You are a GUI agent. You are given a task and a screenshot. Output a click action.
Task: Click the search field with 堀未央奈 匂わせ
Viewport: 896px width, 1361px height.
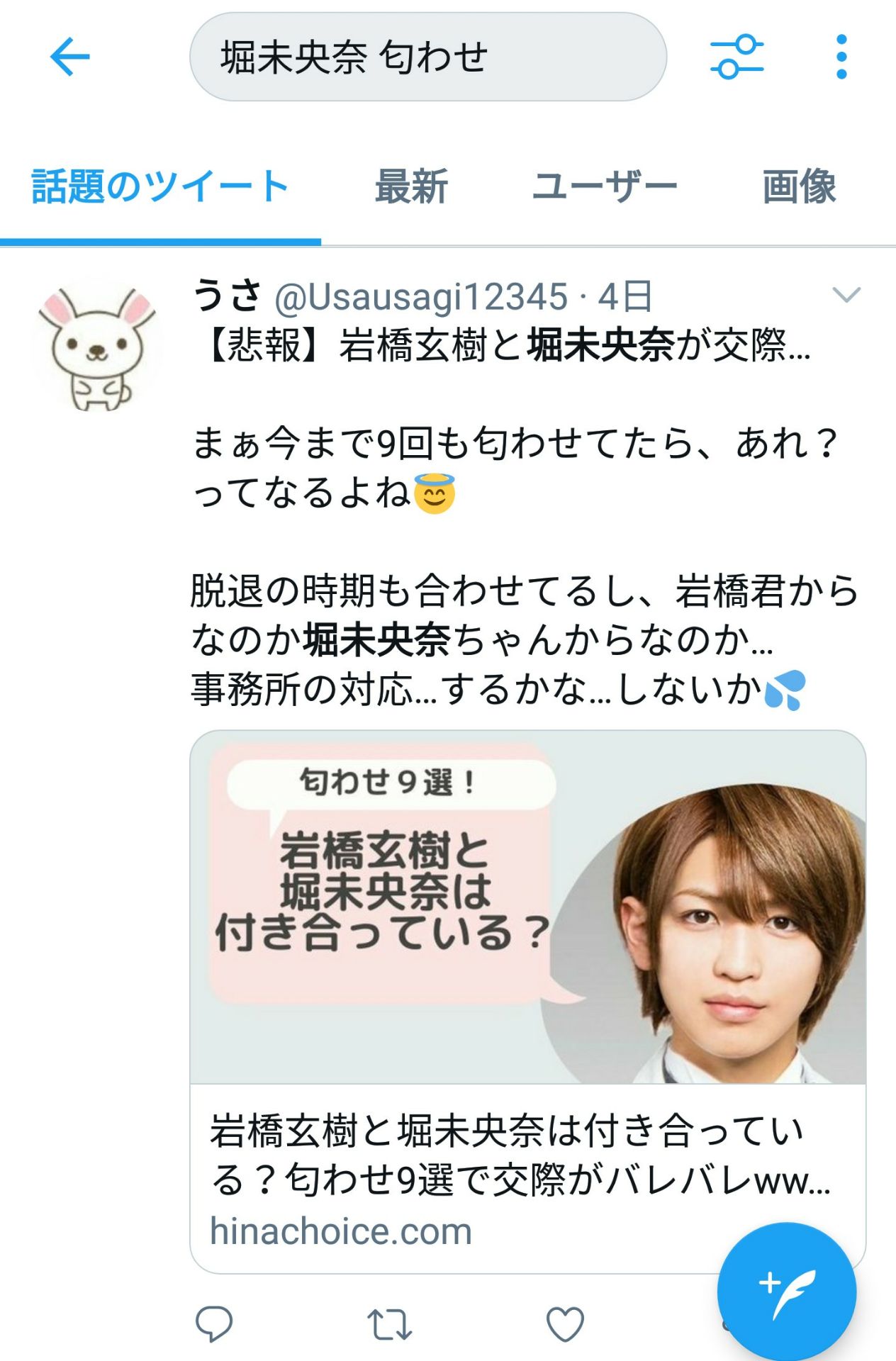[428, 57]
